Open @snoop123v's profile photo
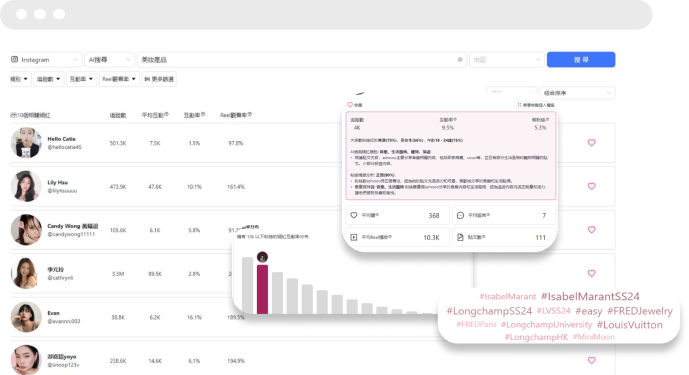Screen dimensions: 689x375 tap(26, 360)
